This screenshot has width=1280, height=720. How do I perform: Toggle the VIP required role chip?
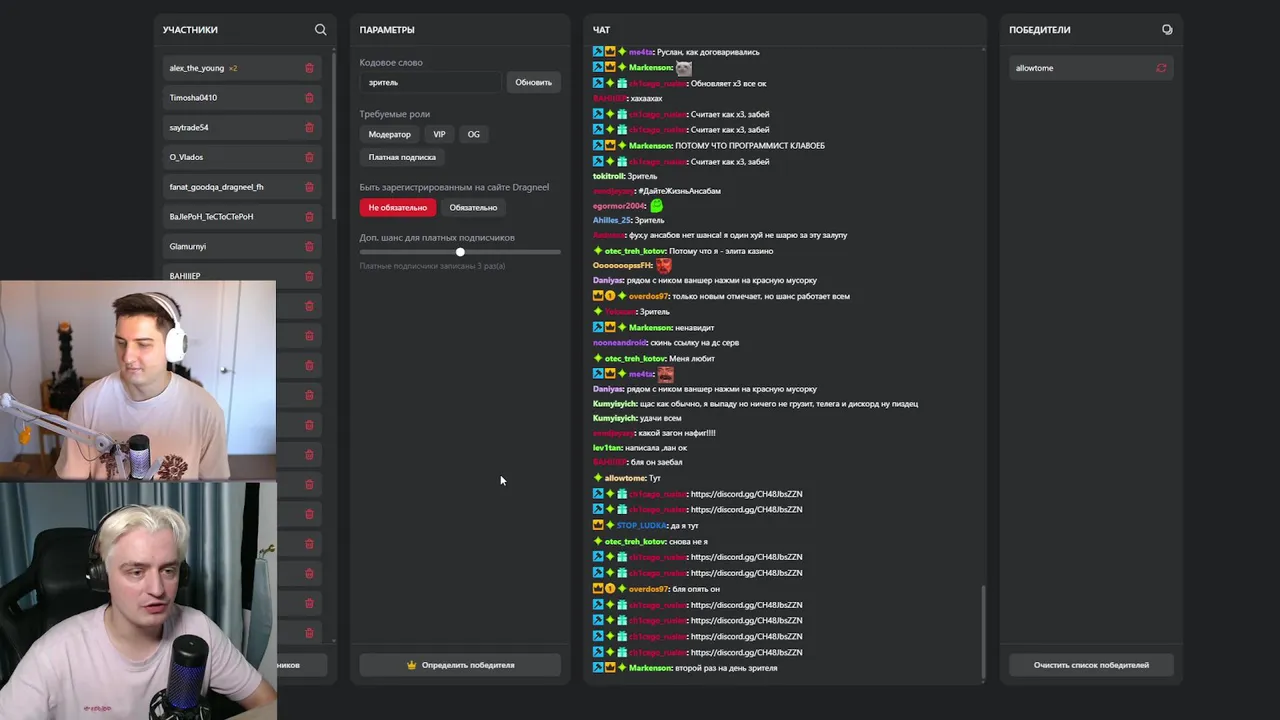(439, 134)
